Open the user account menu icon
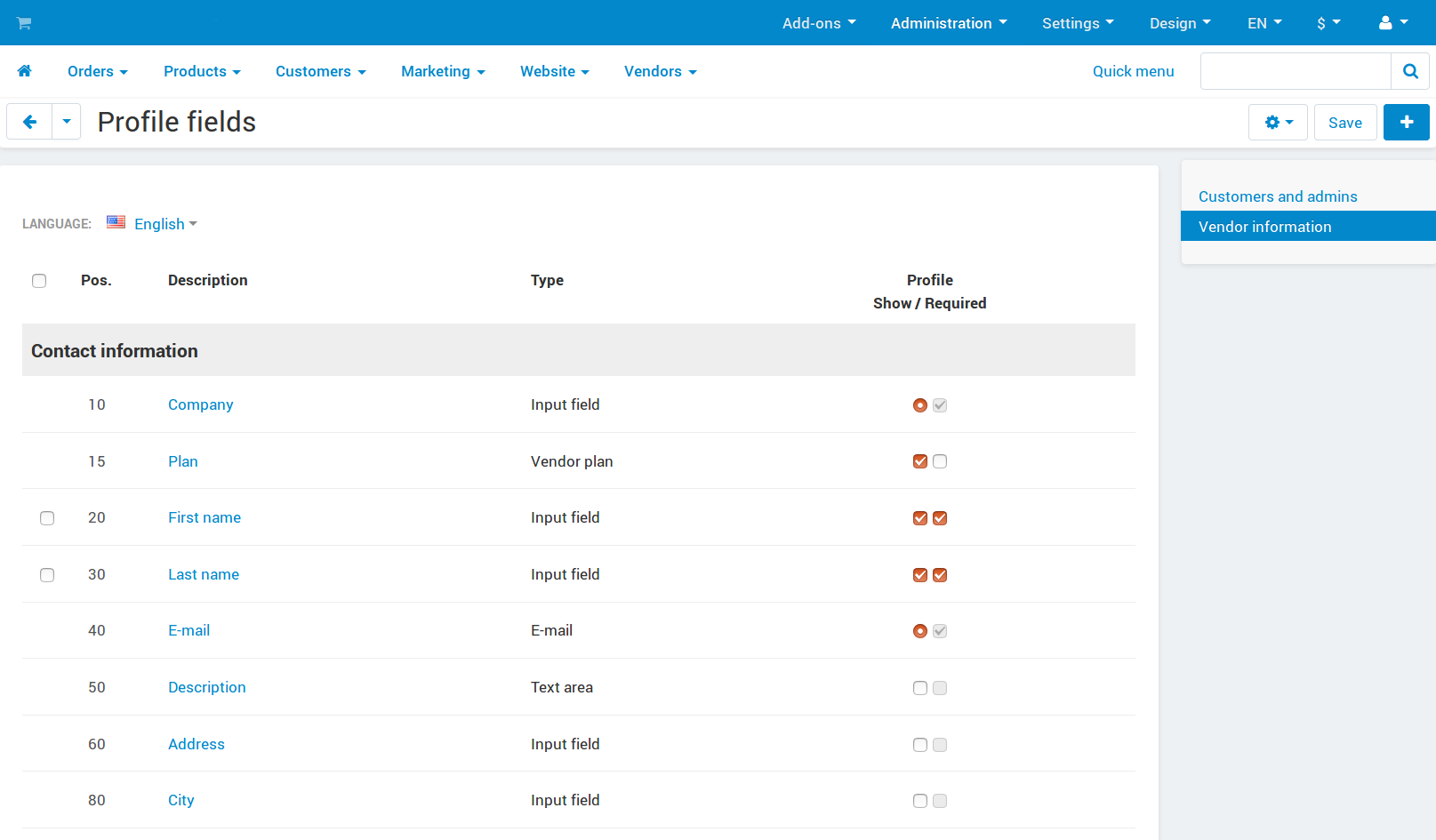The height and width of the screenshot is (840, 1436). pyautogui.click(x=1393, y=23)
